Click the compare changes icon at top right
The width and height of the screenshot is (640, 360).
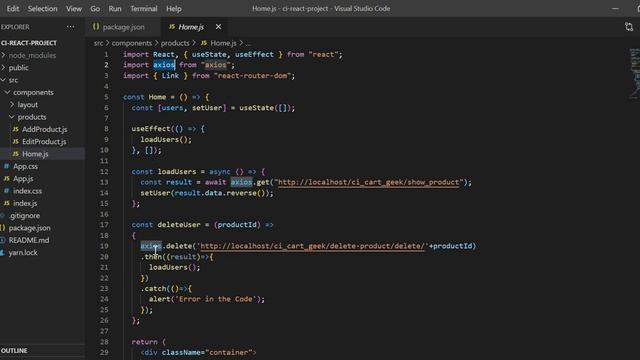[x=629, y=27]
